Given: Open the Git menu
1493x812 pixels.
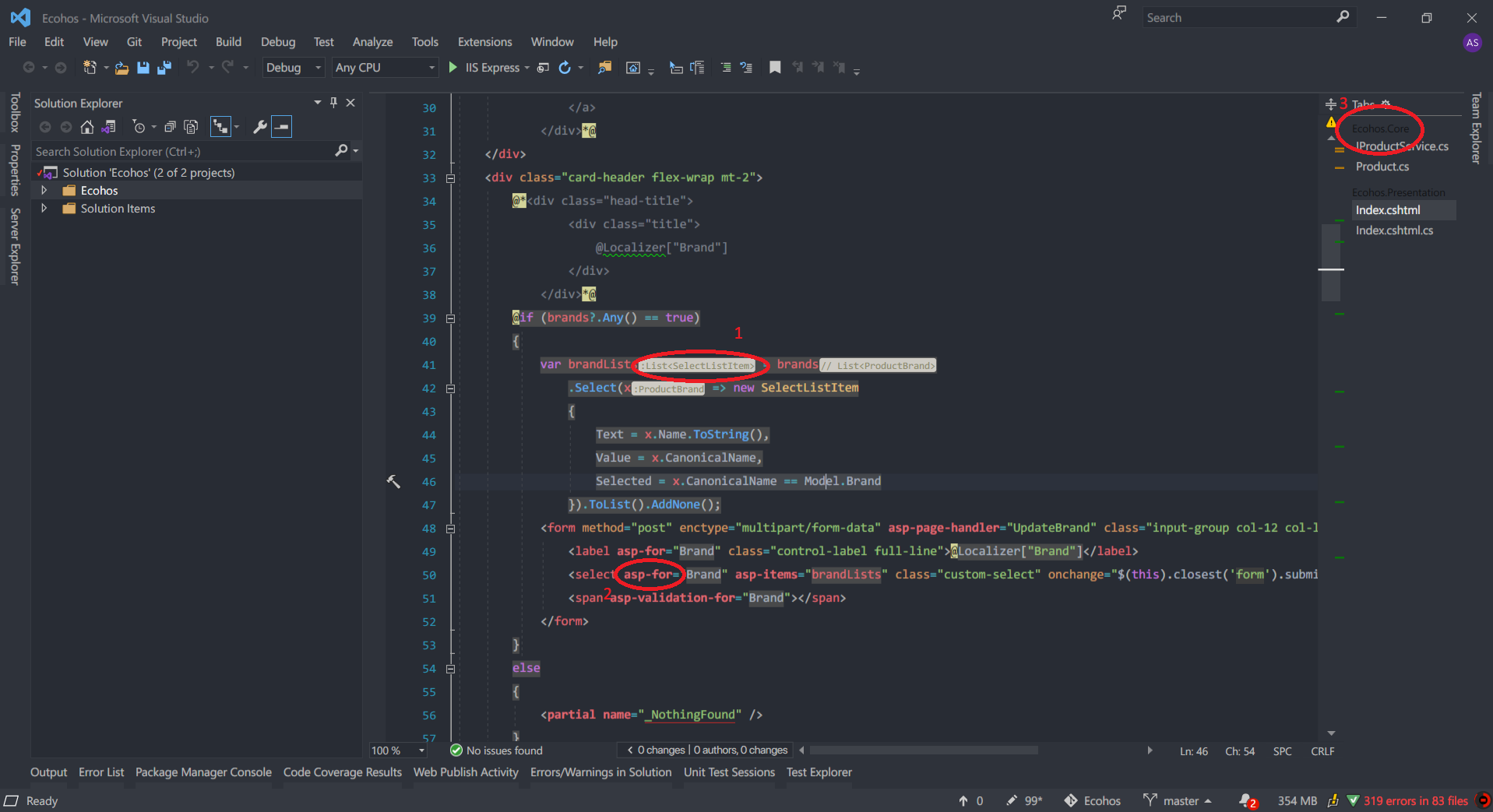Looking at the screenshot, I should (x=134, y=42).
